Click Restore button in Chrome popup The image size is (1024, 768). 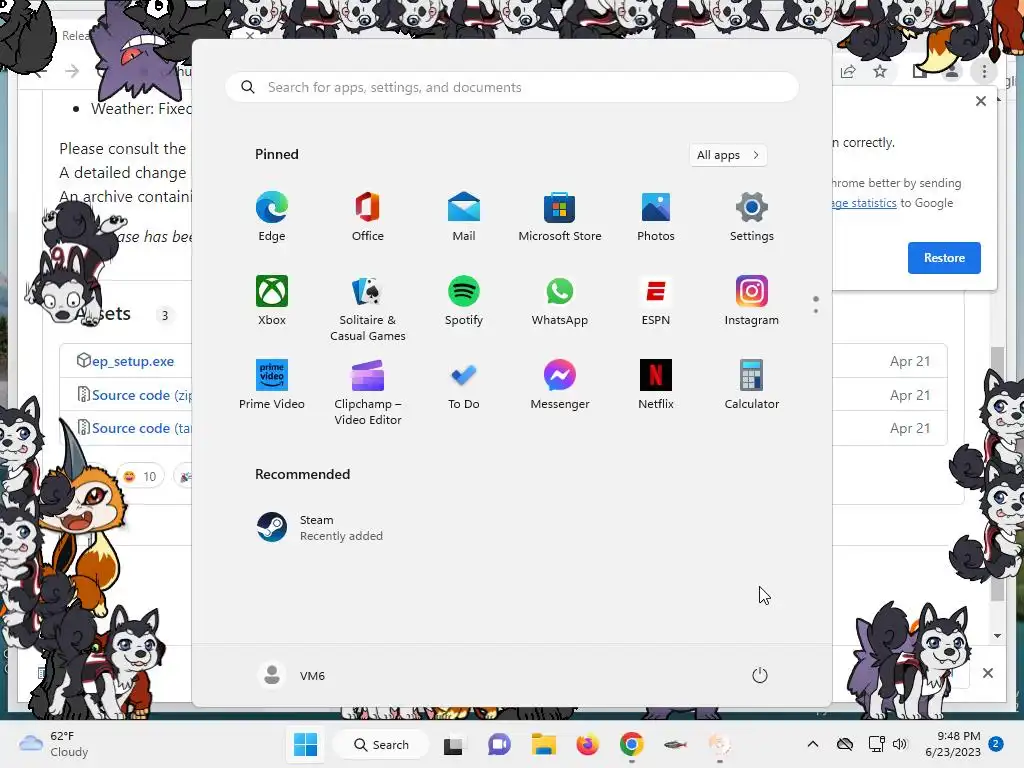[x=944, y=258]
